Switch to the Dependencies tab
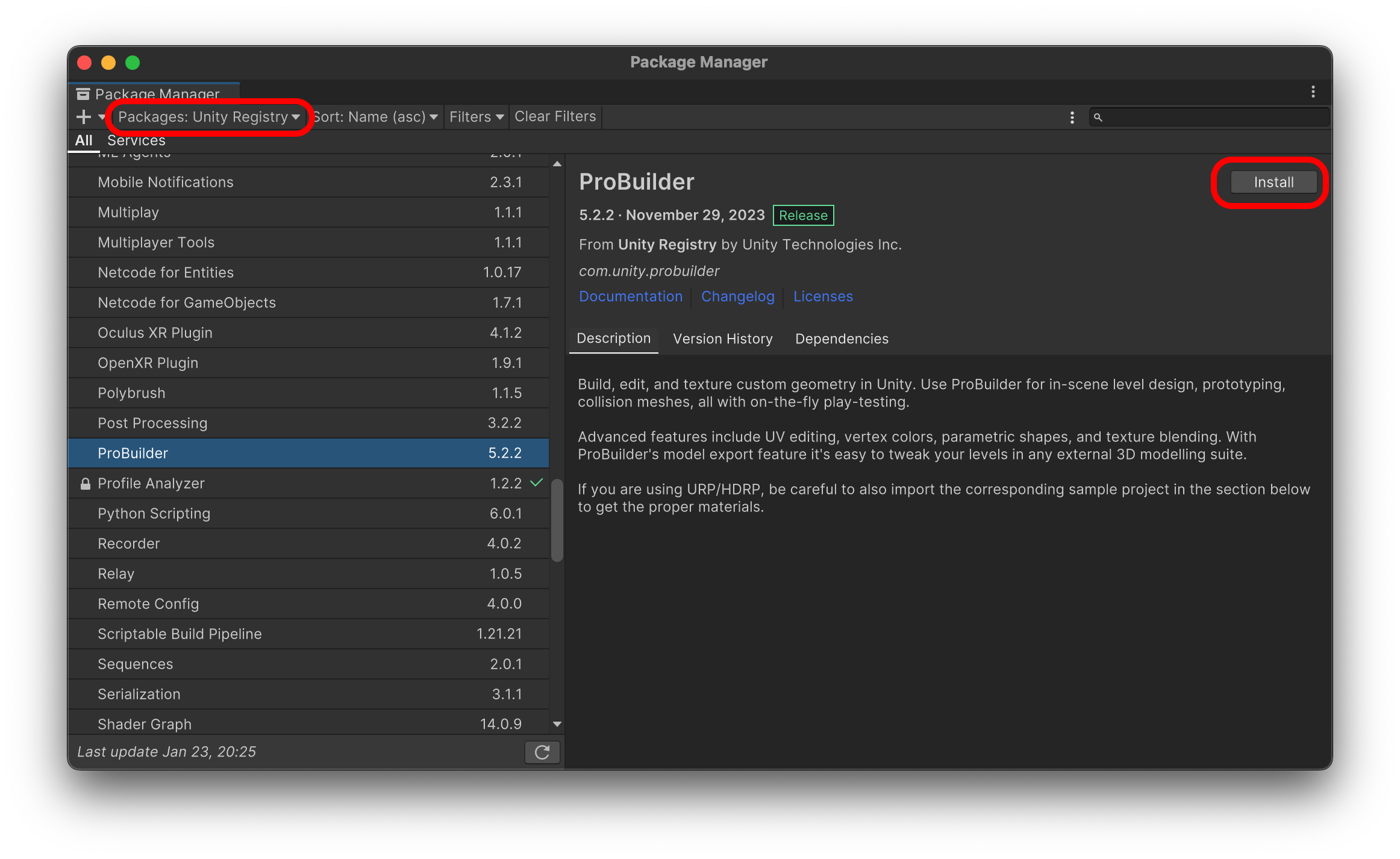 (841, 339)
